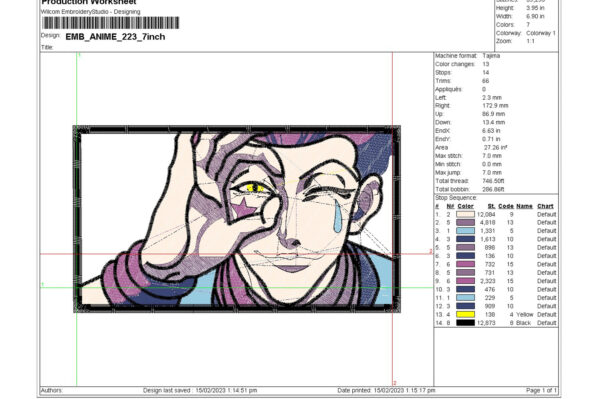Viewport: 600px width, 399px height.
Task: Click the Height value 3.95 in
Action: coord(535,8)
